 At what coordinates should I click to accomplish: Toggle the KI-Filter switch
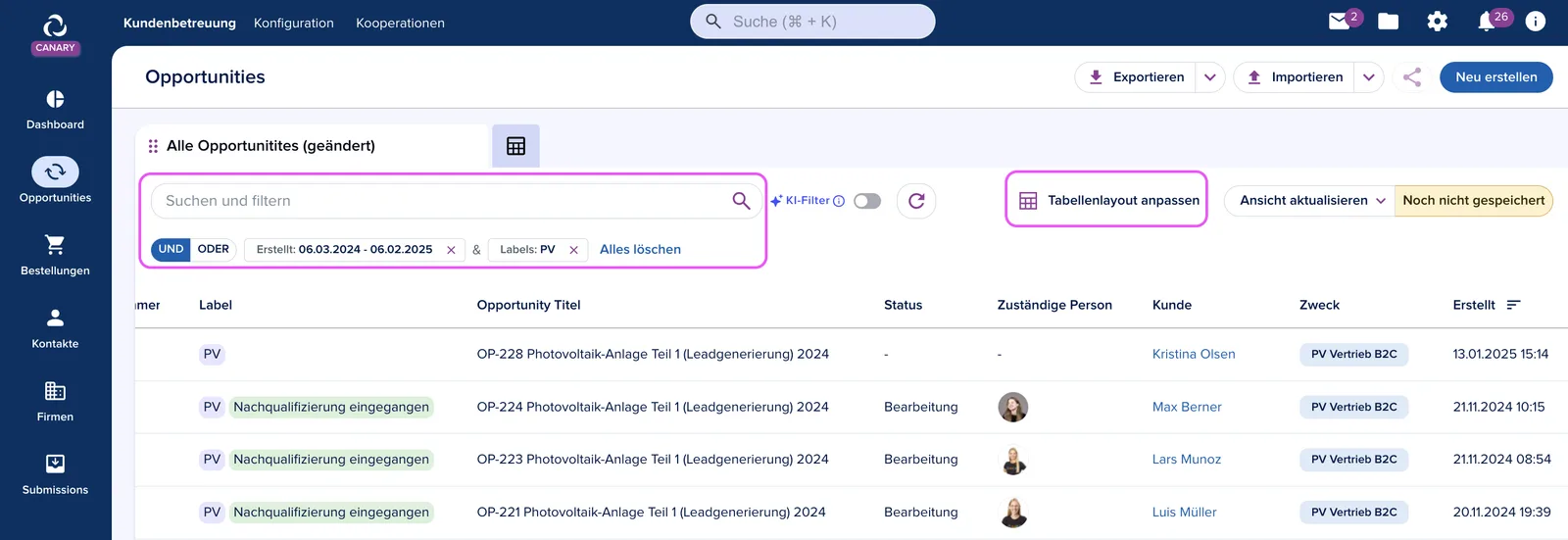867,201
